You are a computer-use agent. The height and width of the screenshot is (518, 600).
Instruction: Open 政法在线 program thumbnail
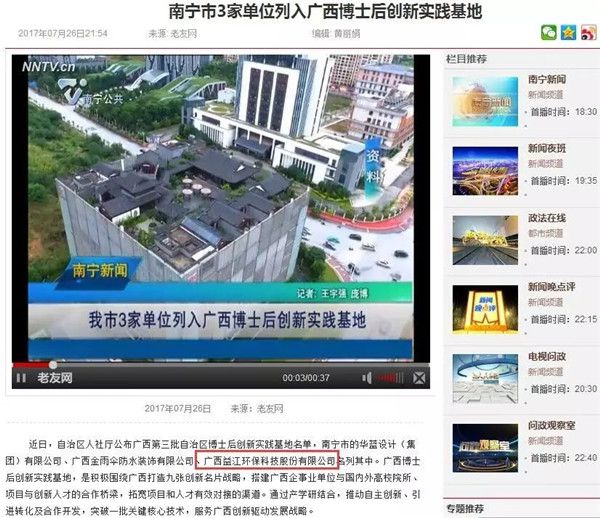coord(485,240)
